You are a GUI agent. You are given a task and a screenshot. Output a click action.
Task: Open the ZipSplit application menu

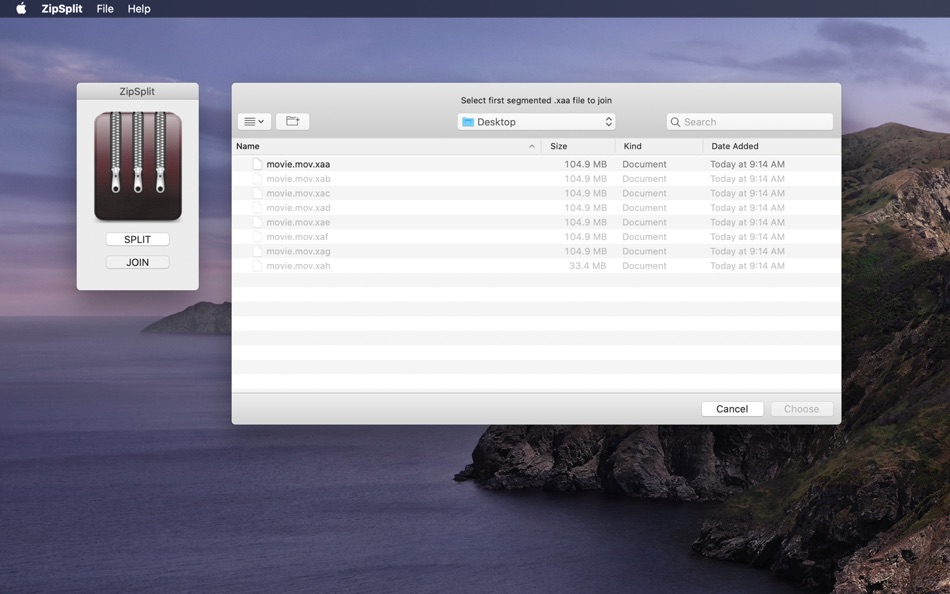click(x=62, y=8)
